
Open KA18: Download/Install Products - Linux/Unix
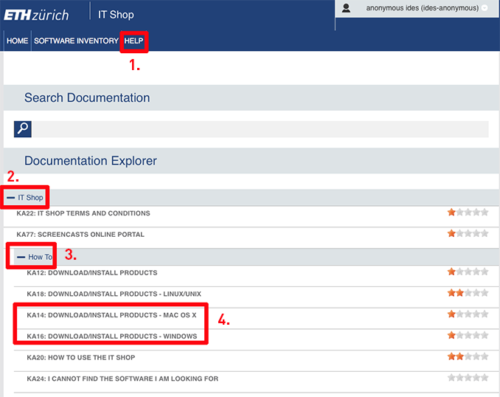coord(114,294)
